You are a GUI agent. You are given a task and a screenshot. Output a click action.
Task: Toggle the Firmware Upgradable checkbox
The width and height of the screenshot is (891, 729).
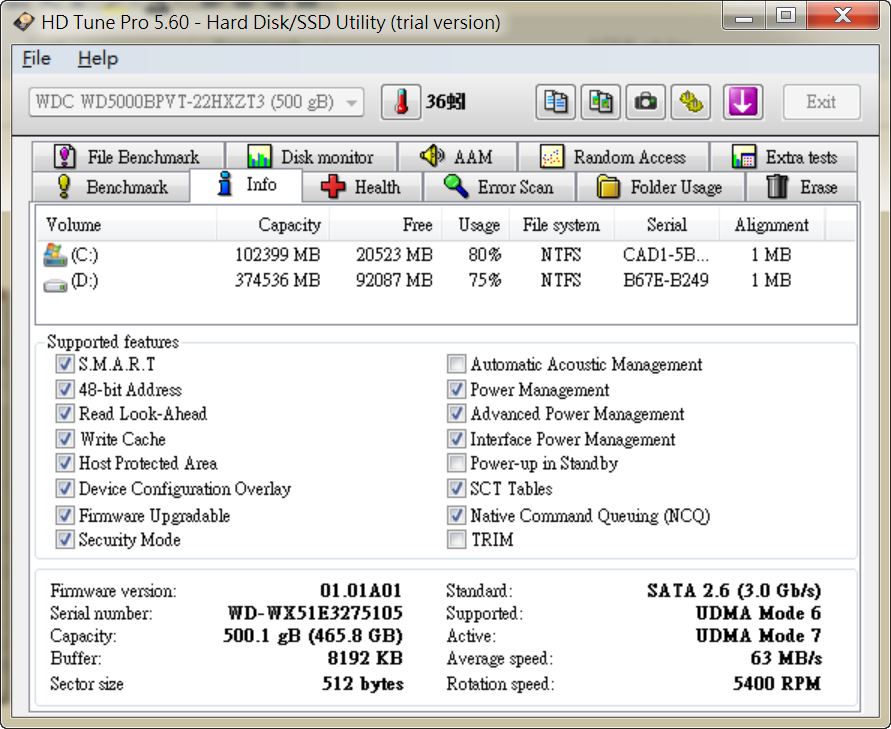point(65,515)
